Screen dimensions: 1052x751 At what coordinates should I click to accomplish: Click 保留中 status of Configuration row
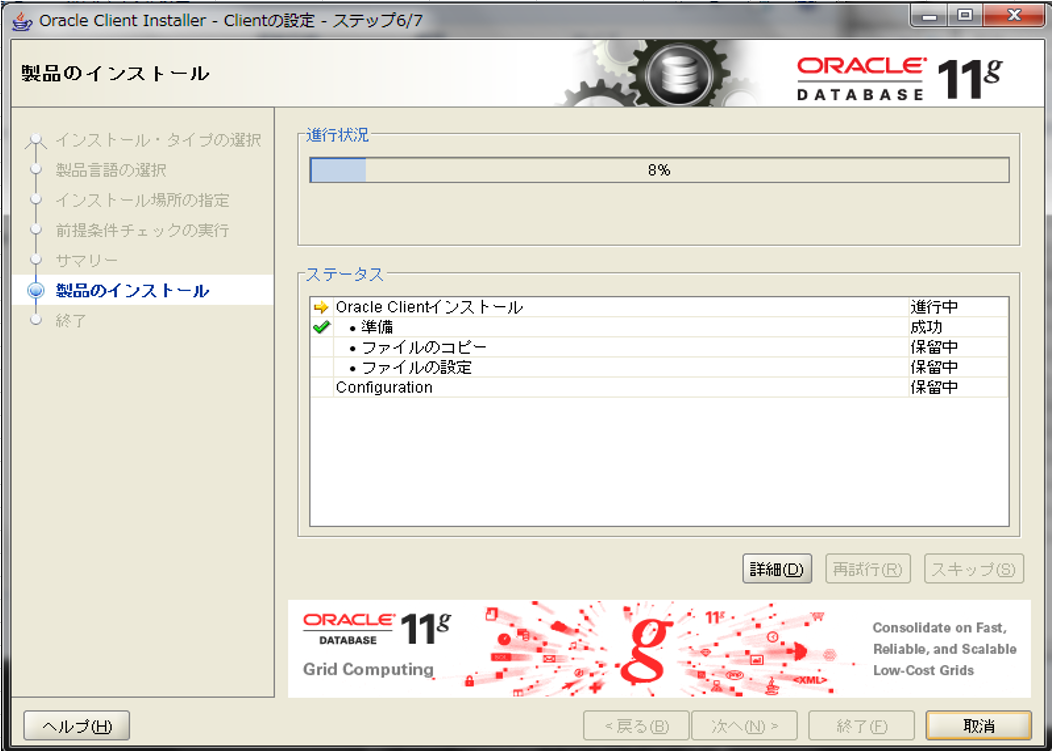pos(934,387)
